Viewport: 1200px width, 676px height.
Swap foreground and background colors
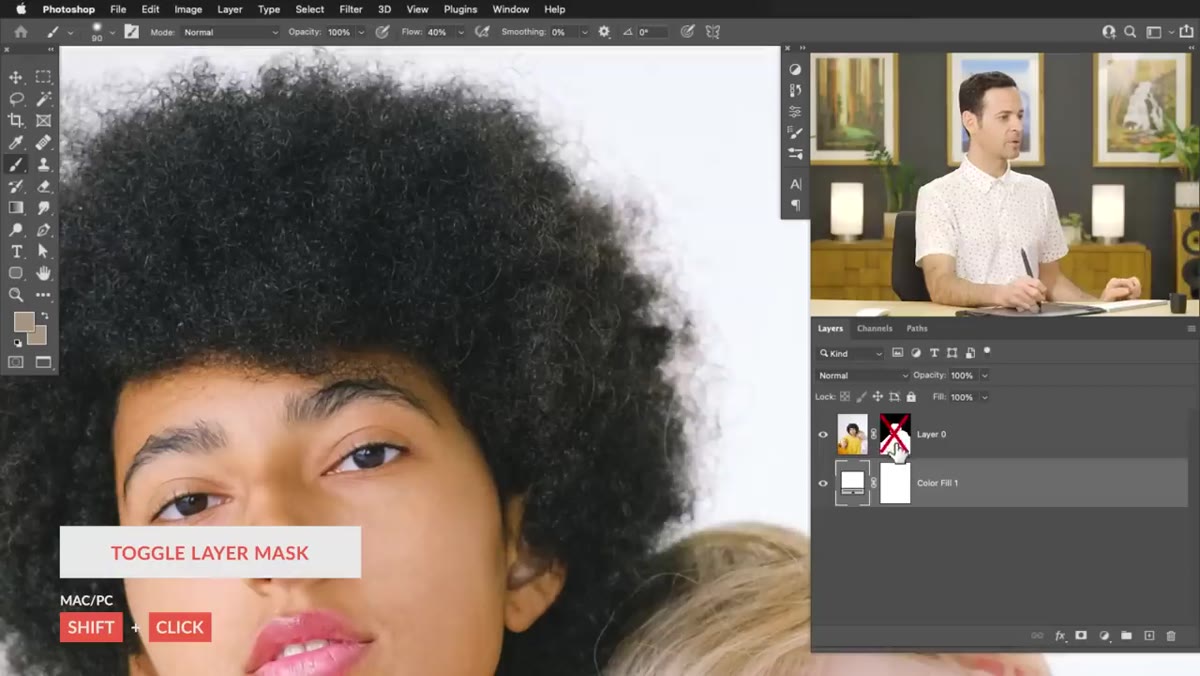click(x=44, y=316)
